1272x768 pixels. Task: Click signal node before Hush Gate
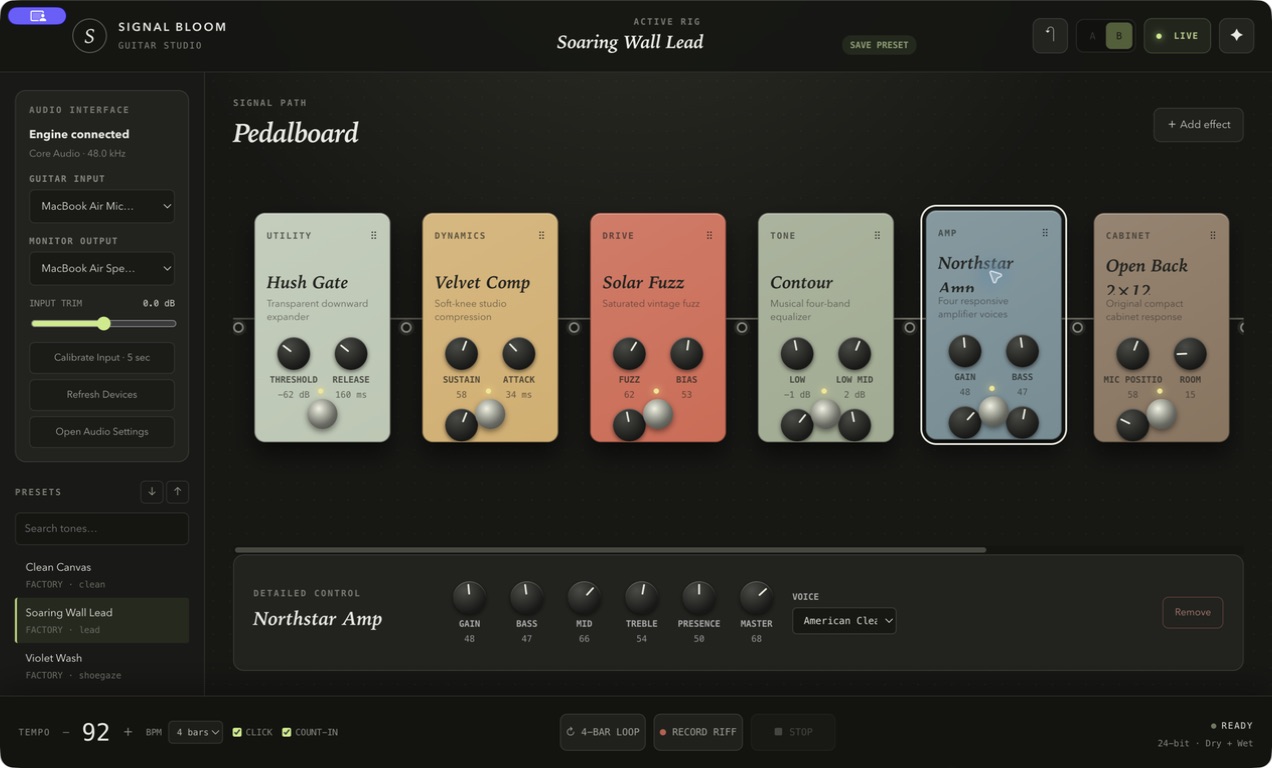tap(238, 327)
